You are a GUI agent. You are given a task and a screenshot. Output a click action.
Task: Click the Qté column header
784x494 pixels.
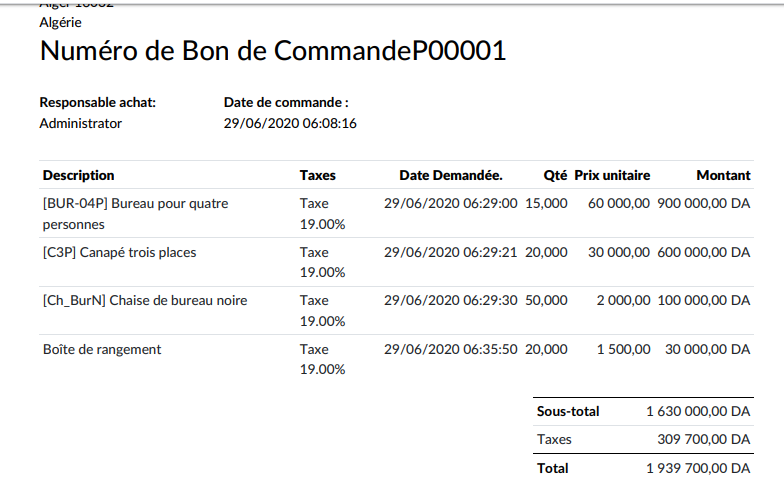coord(555,175)
